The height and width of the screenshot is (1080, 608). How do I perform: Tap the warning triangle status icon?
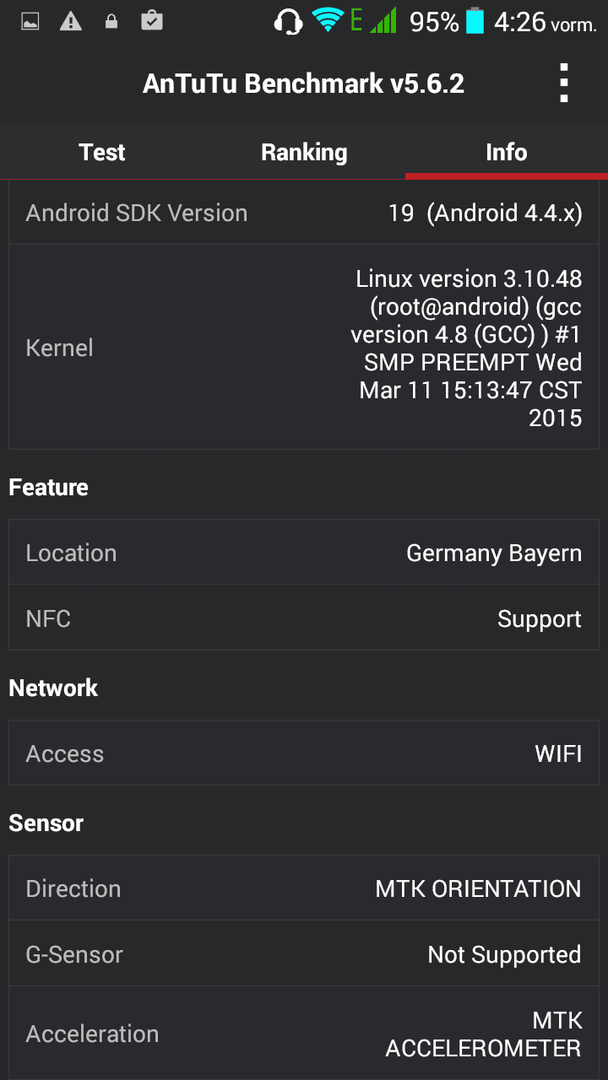(70, 22)
